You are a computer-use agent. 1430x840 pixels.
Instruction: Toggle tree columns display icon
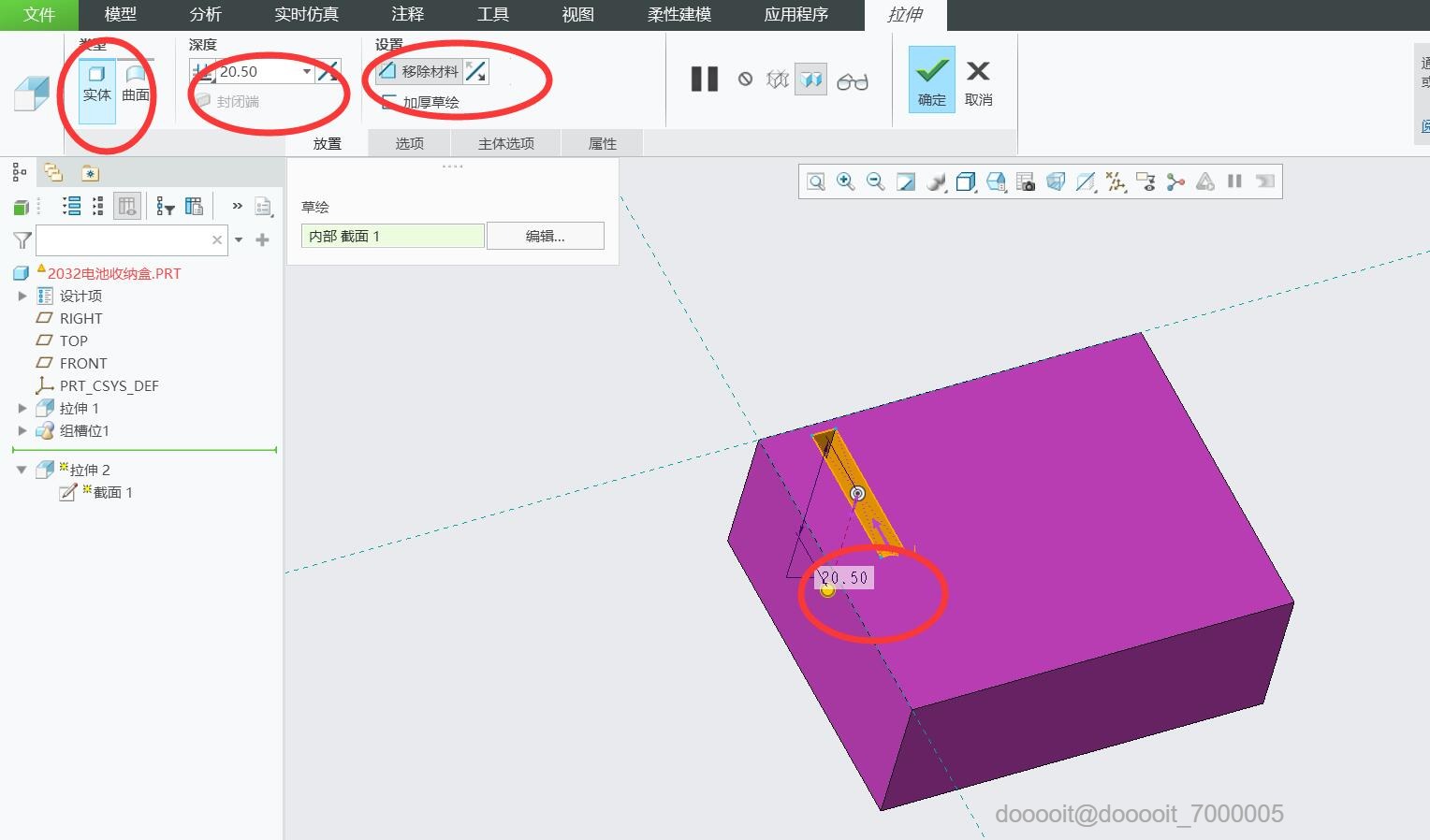coord(127,207)
